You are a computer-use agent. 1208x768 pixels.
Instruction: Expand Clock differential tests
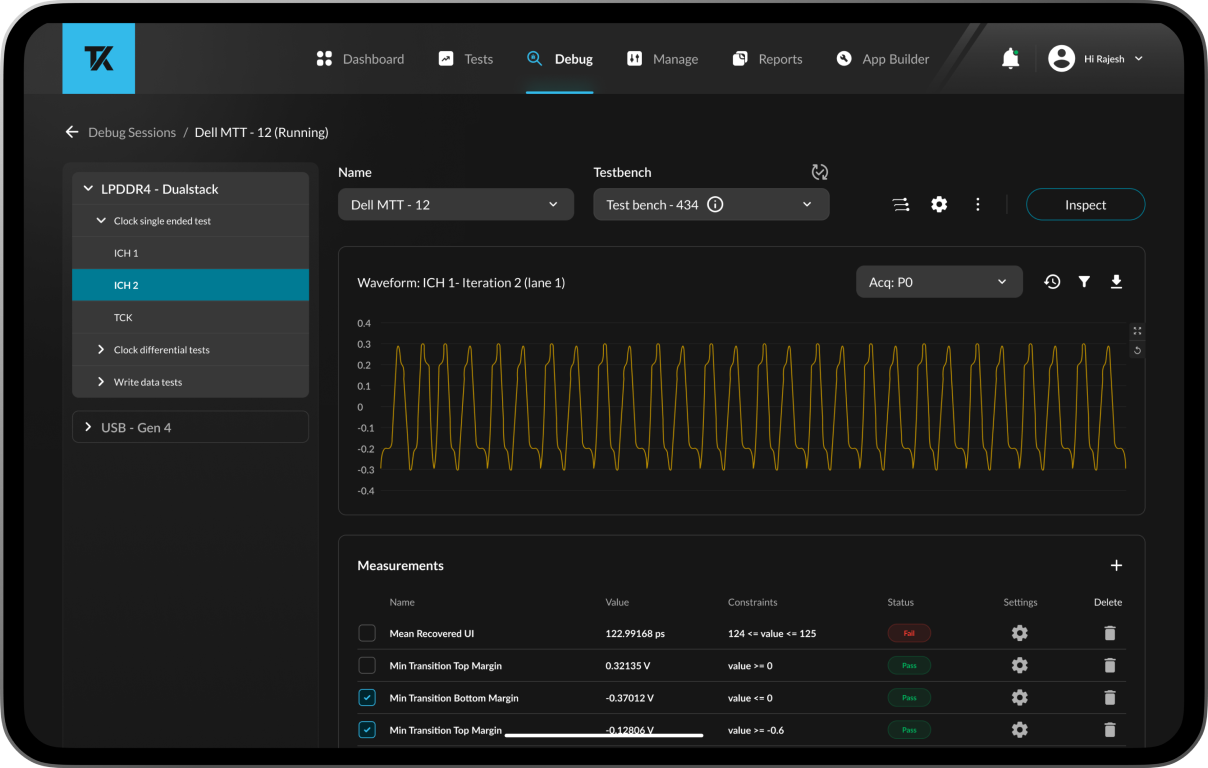click(99, 349)
